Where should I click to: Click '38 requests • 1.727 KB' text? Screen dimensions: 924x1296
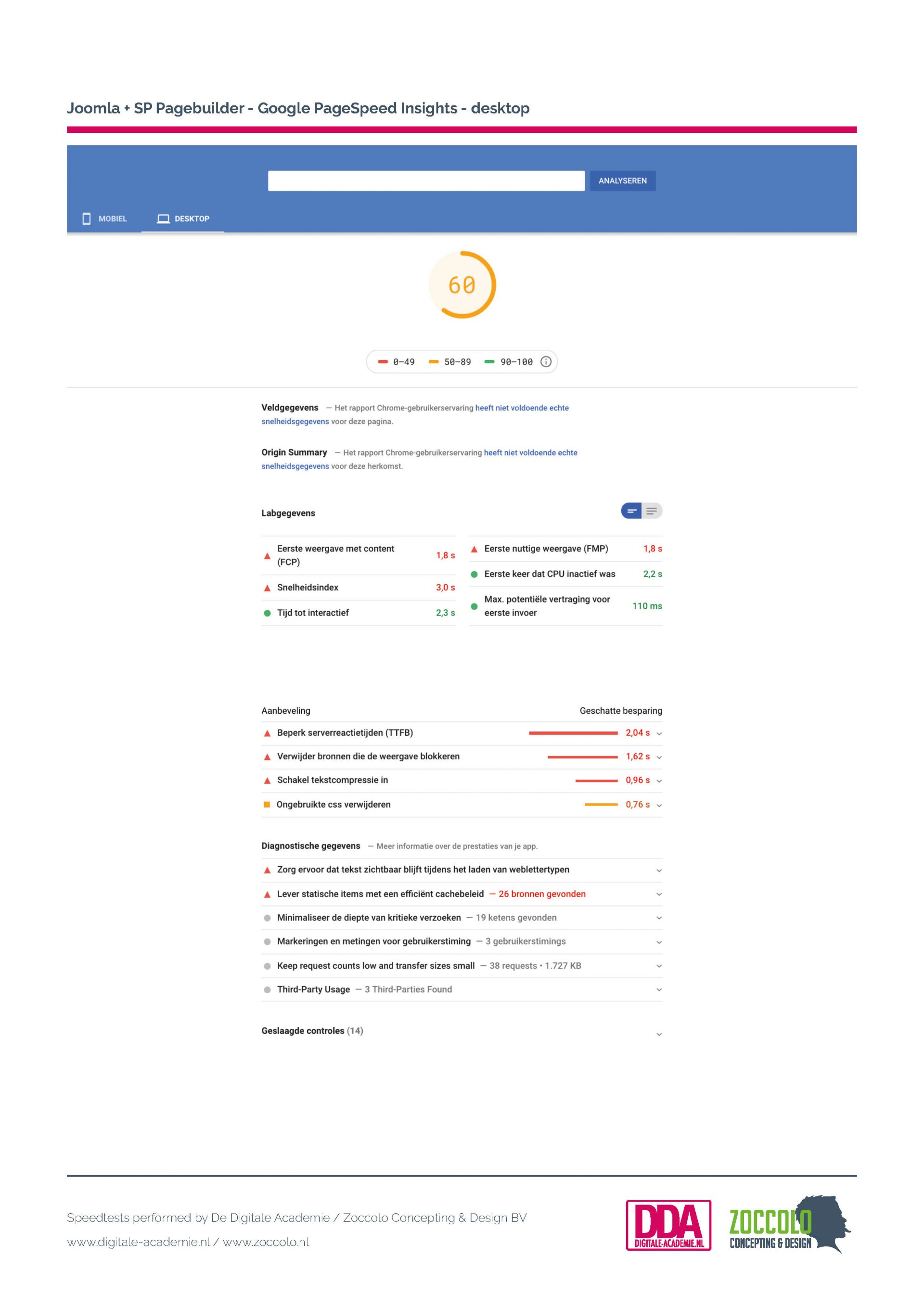[x=536, y=966]
